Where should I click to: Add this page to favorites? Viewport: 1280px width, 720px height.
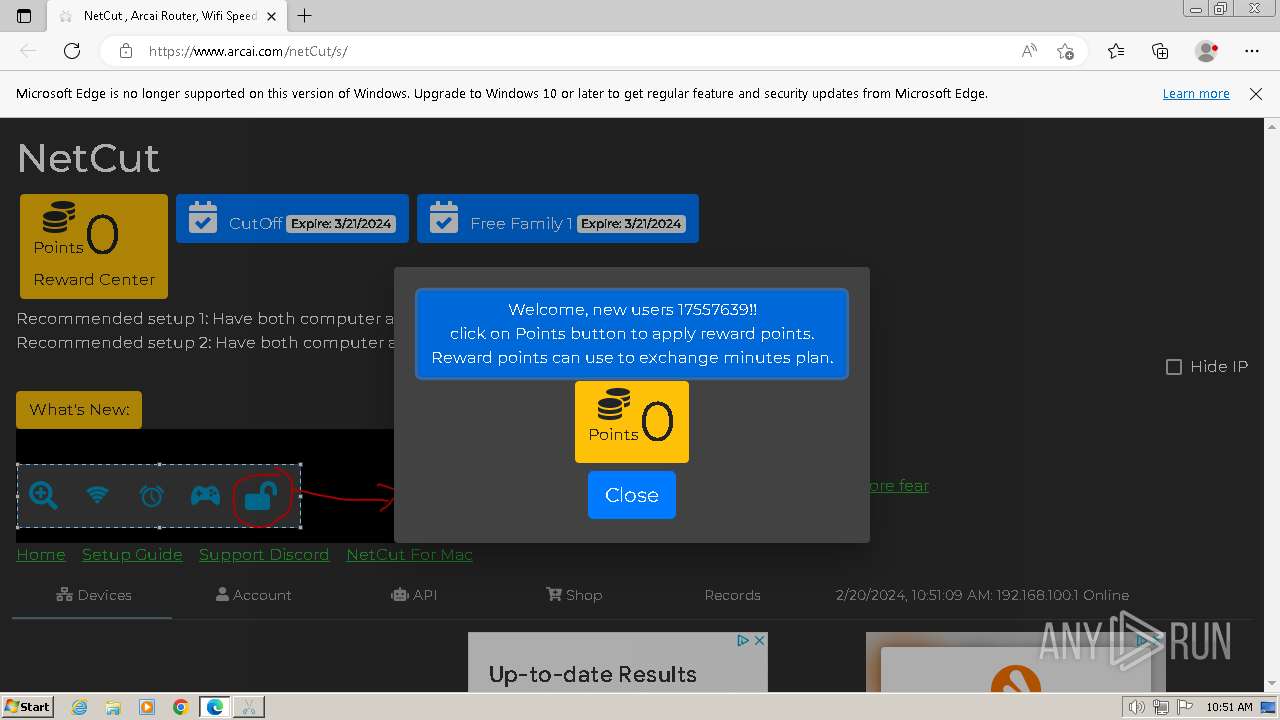pos(1065,51)
